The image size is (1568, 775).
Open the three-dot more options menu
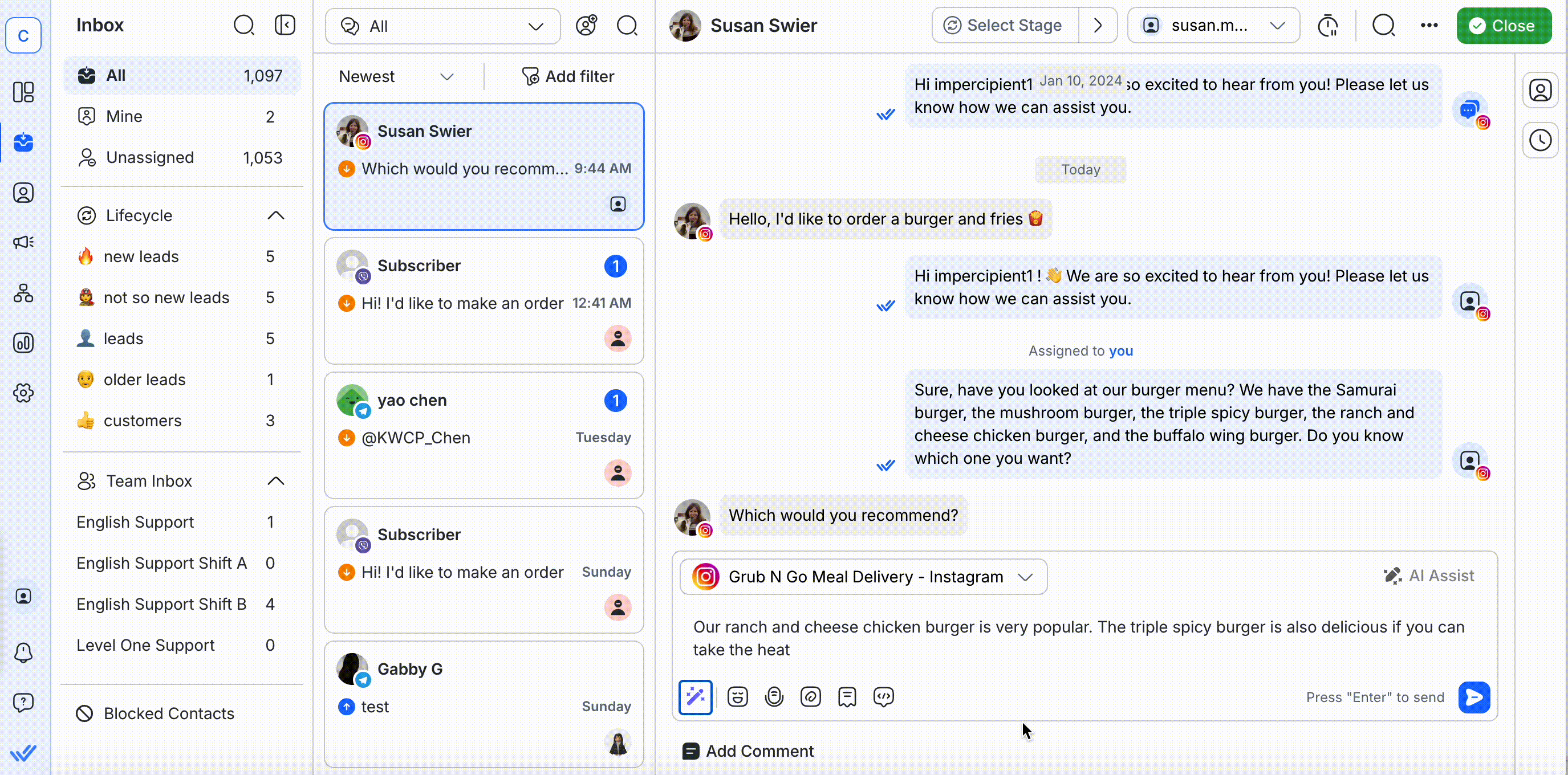pos(1429,25)
